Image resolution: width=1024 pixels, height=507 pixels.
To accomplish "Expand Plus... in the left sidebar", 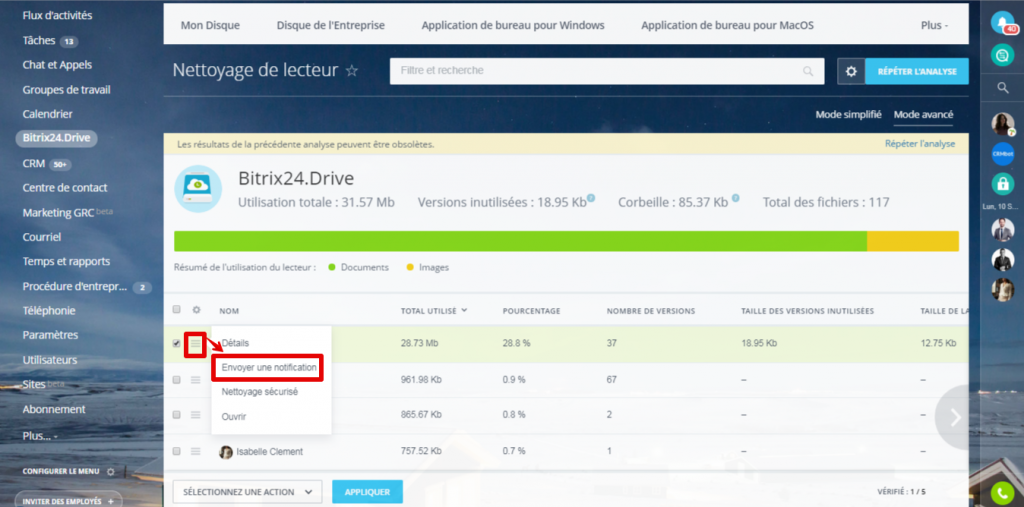I will pyautogui.click(x=40, y=436).
